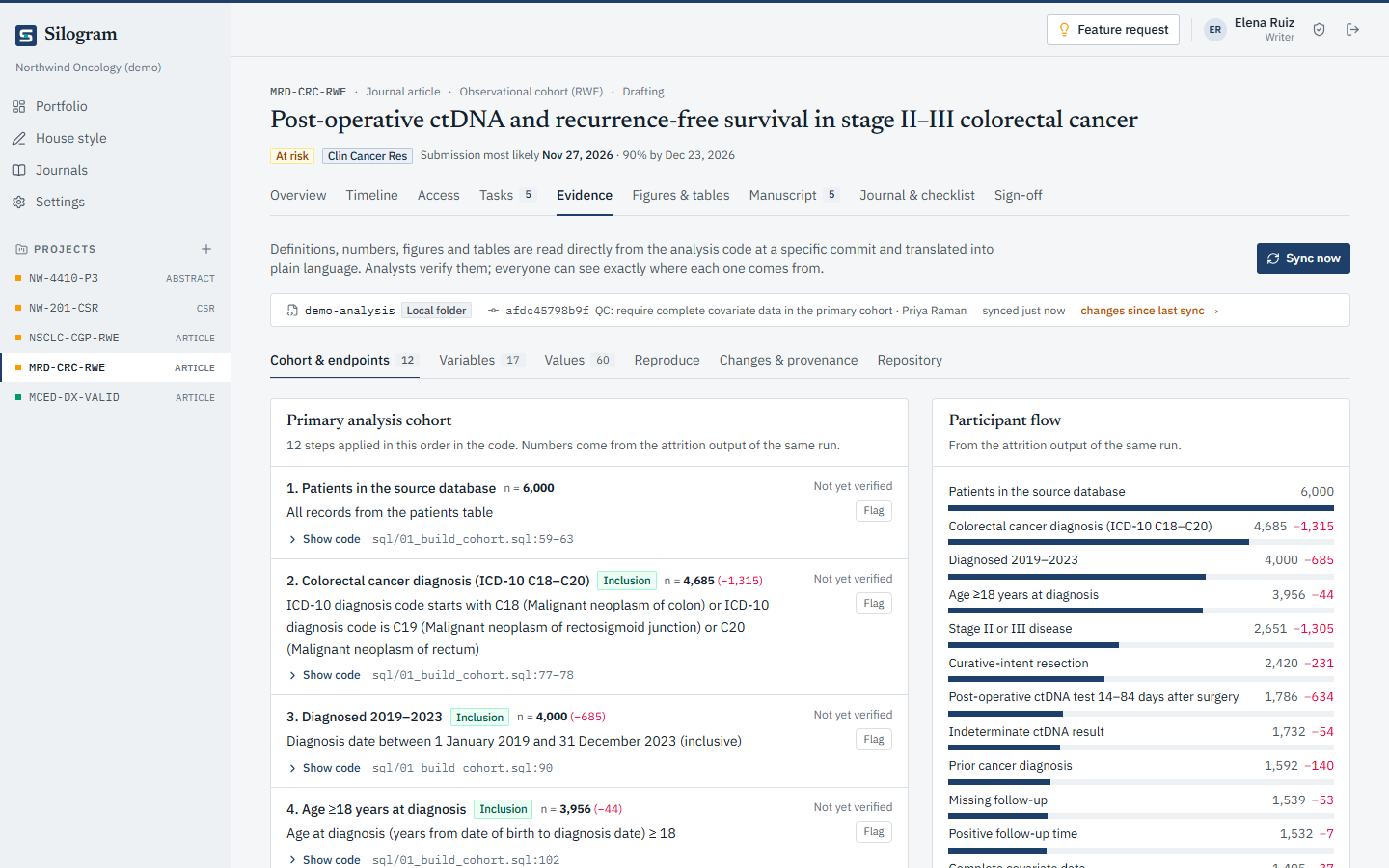Open the Timeline tab

point(372,195)
